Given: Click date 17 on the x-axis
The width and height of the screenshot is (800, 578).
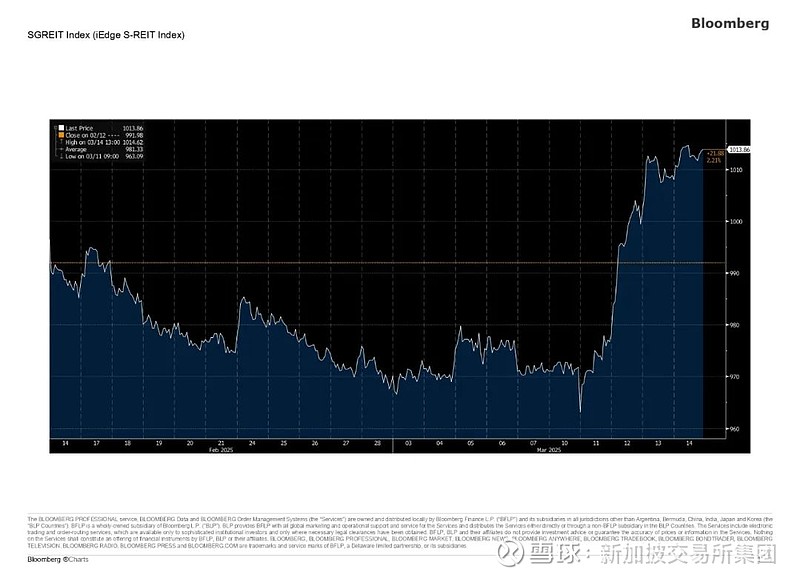Looking at the screenshot, I should (96, 443).
